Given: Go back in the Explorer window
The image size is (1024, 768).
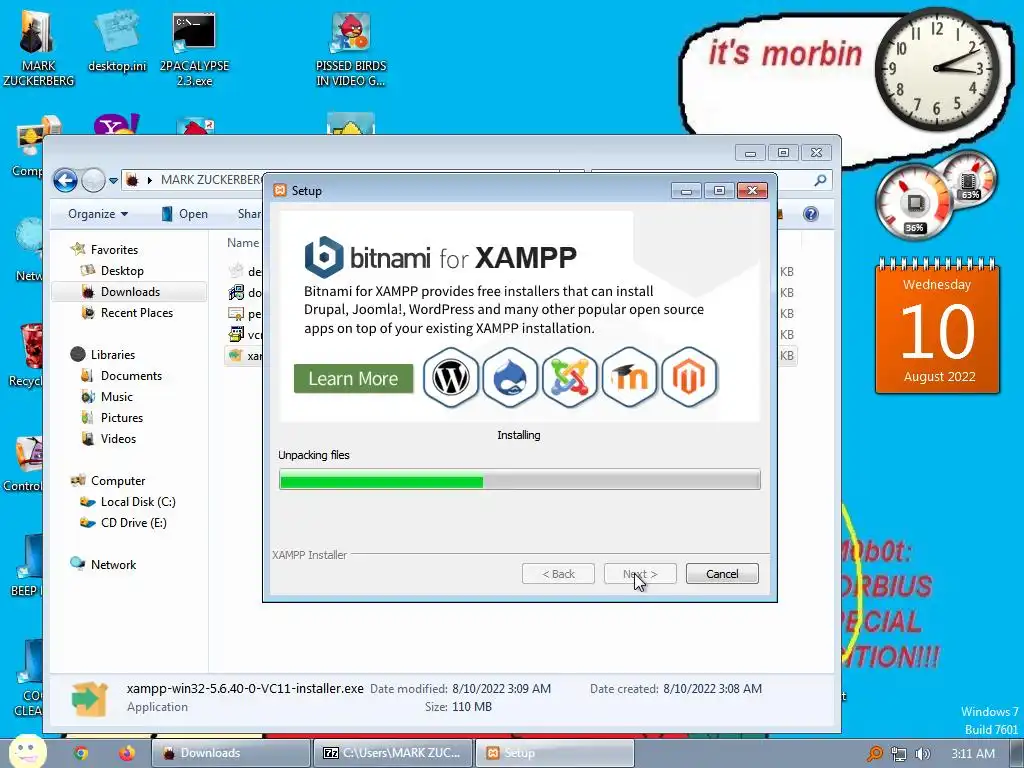Looking at the screenshot, I should point(65,180).
